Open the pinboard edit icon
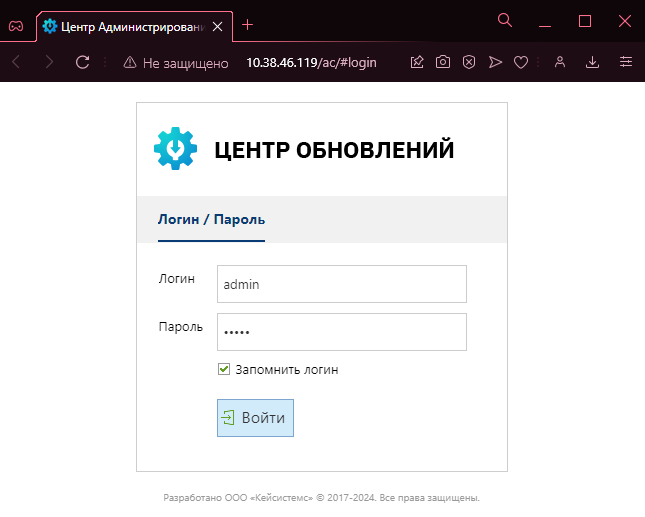 click(417, 62)
